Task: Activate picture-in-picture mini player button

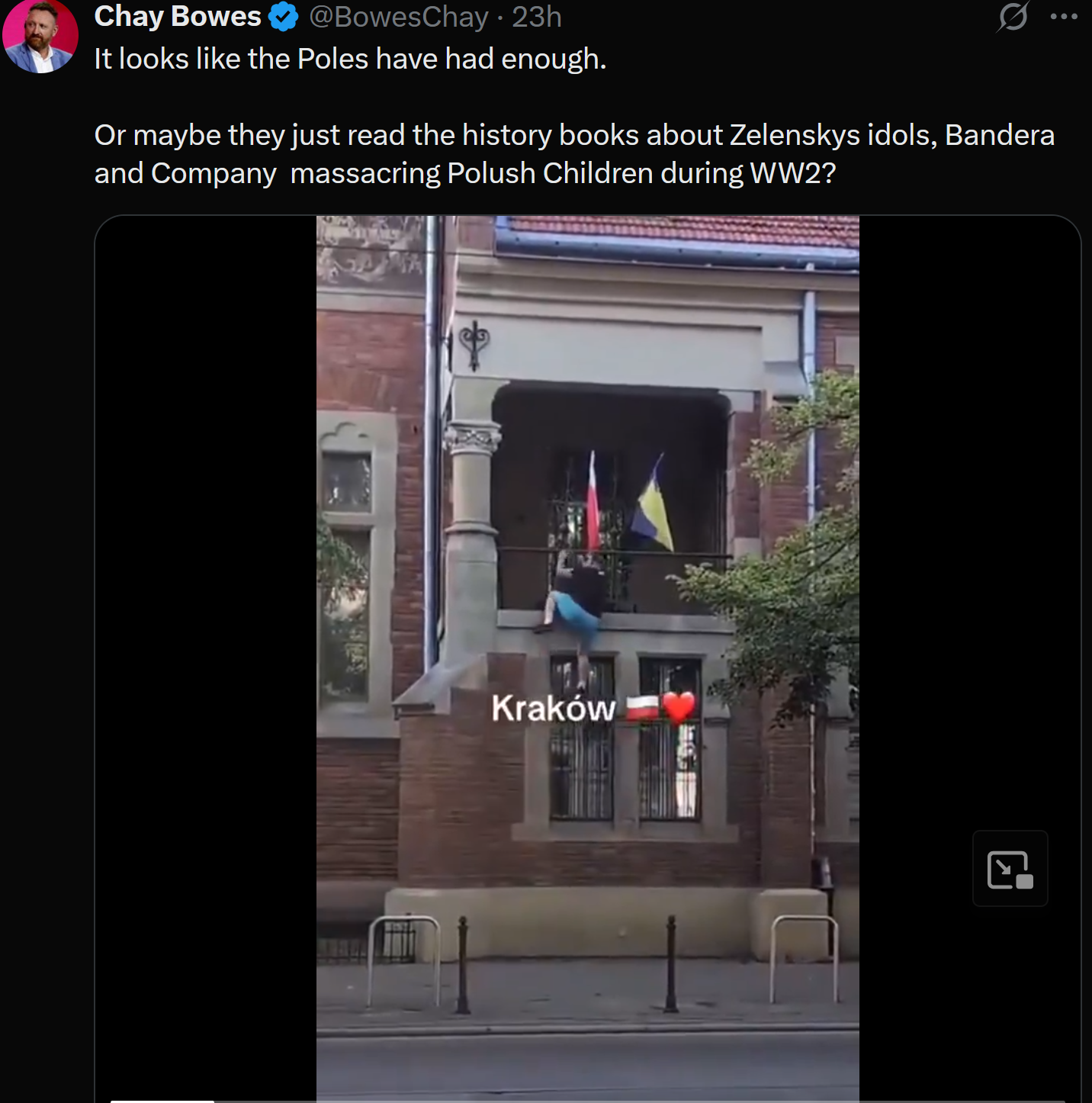Action: [x=1010, y=869]
